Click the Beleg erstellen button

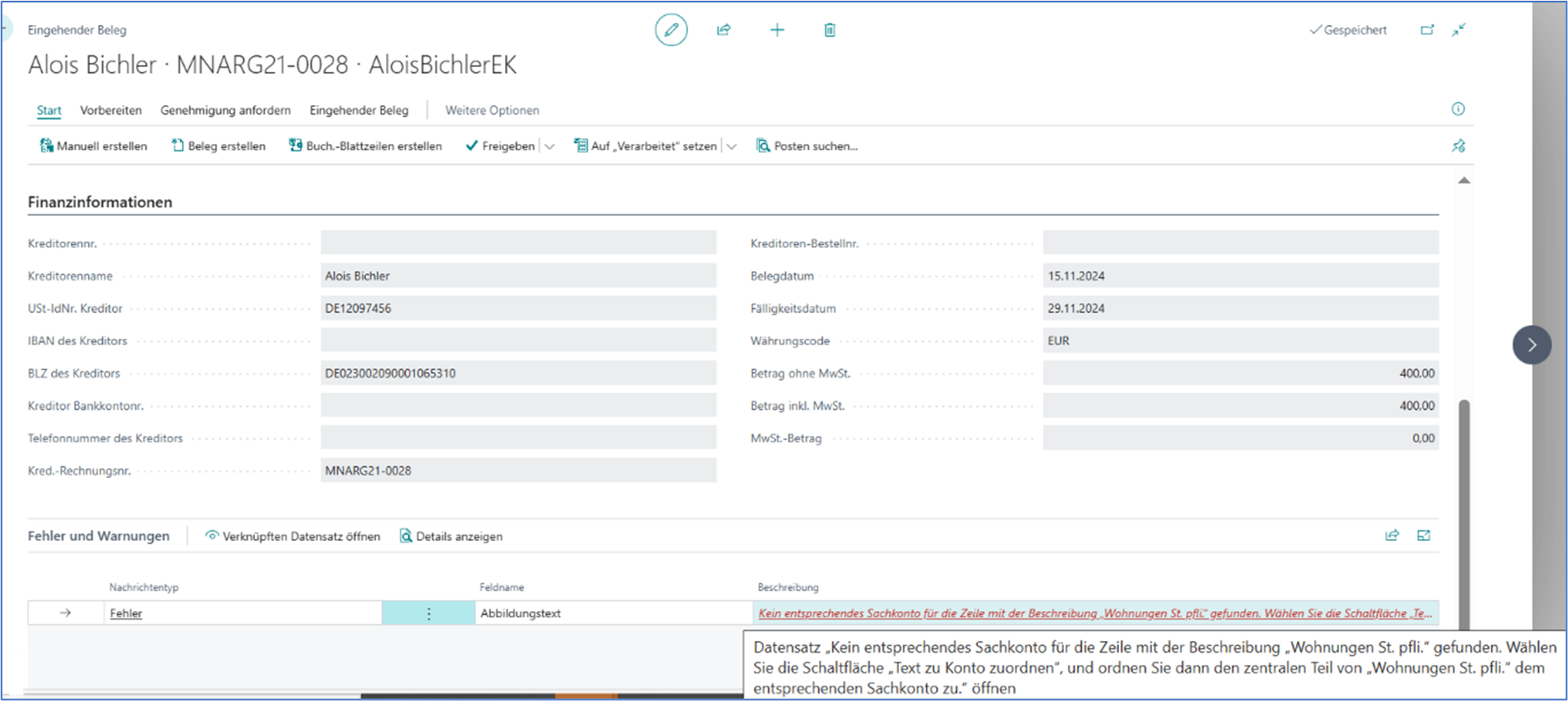tap(218, 146)
